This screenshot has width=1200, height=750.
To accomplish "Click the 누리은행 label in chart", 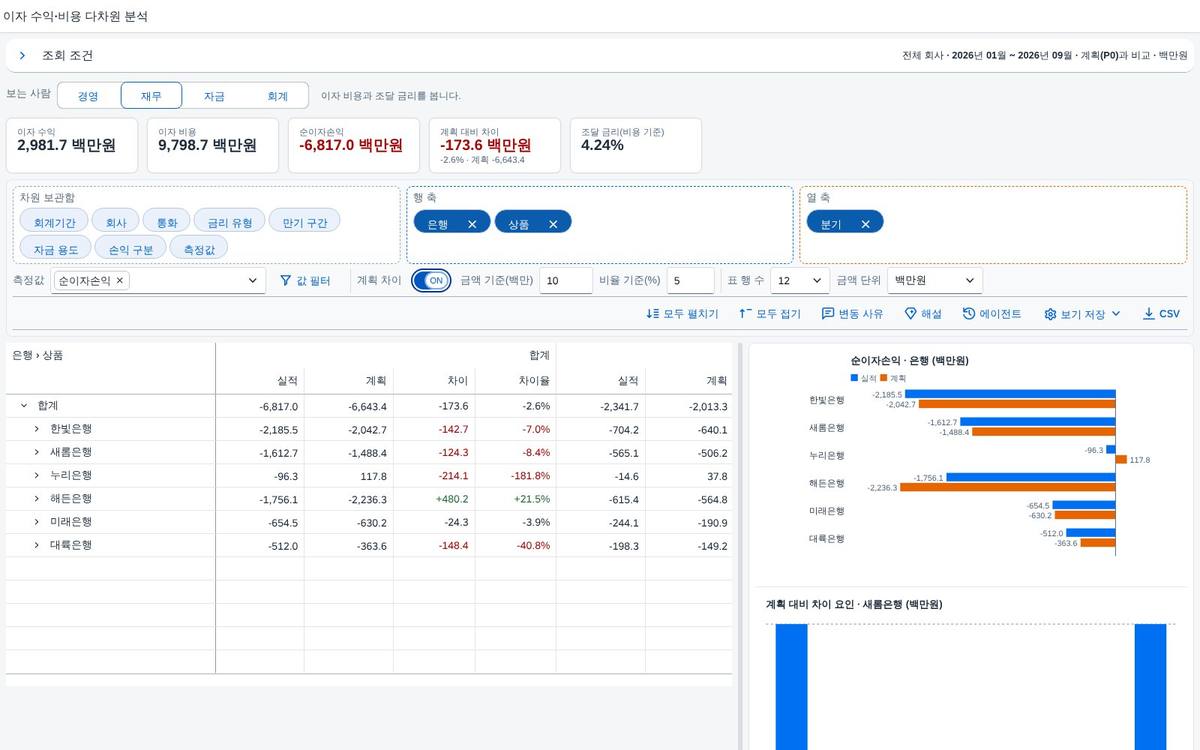I will point(827,455).
